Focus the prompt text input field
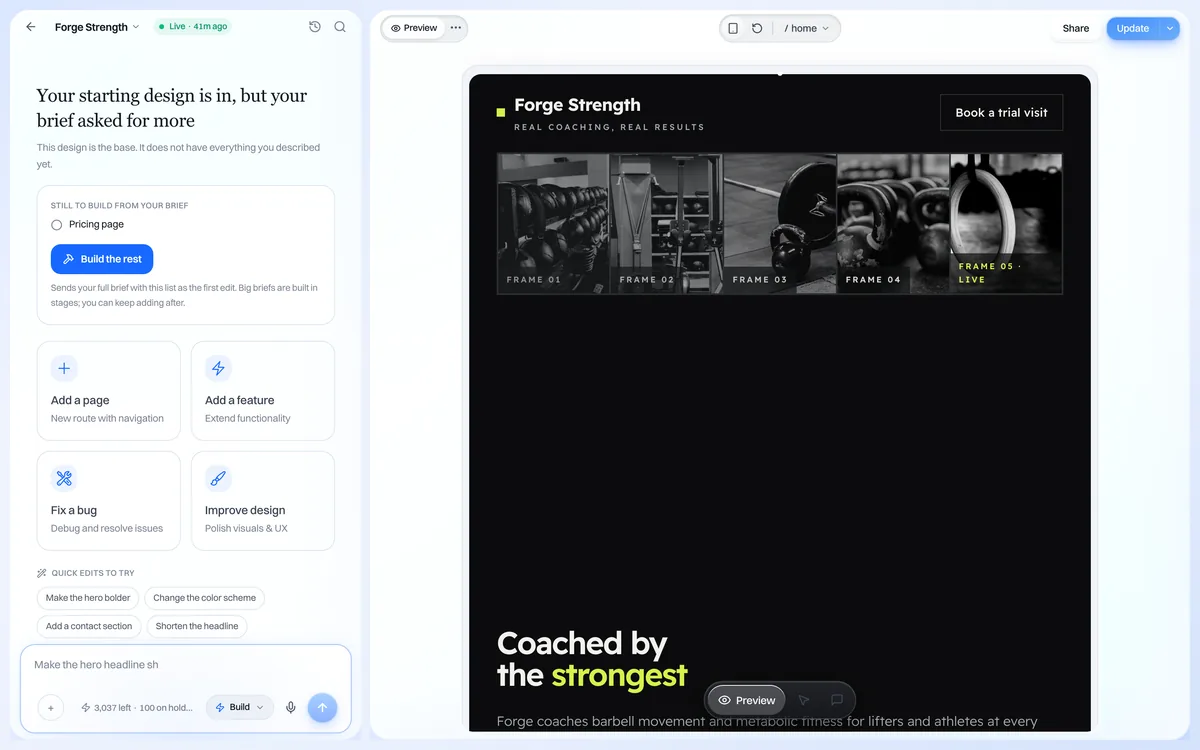 pyautogui.click(x=186, y=665)
